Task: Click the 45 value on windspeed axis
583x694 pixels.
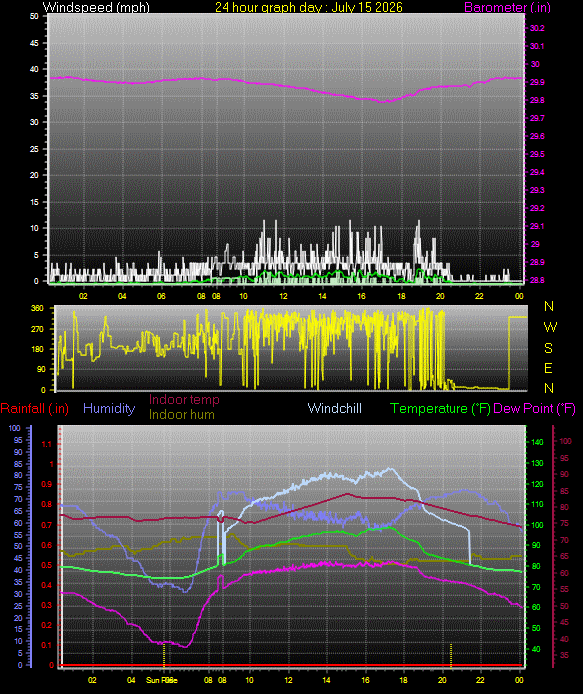Action: click(x=34, y=43)
